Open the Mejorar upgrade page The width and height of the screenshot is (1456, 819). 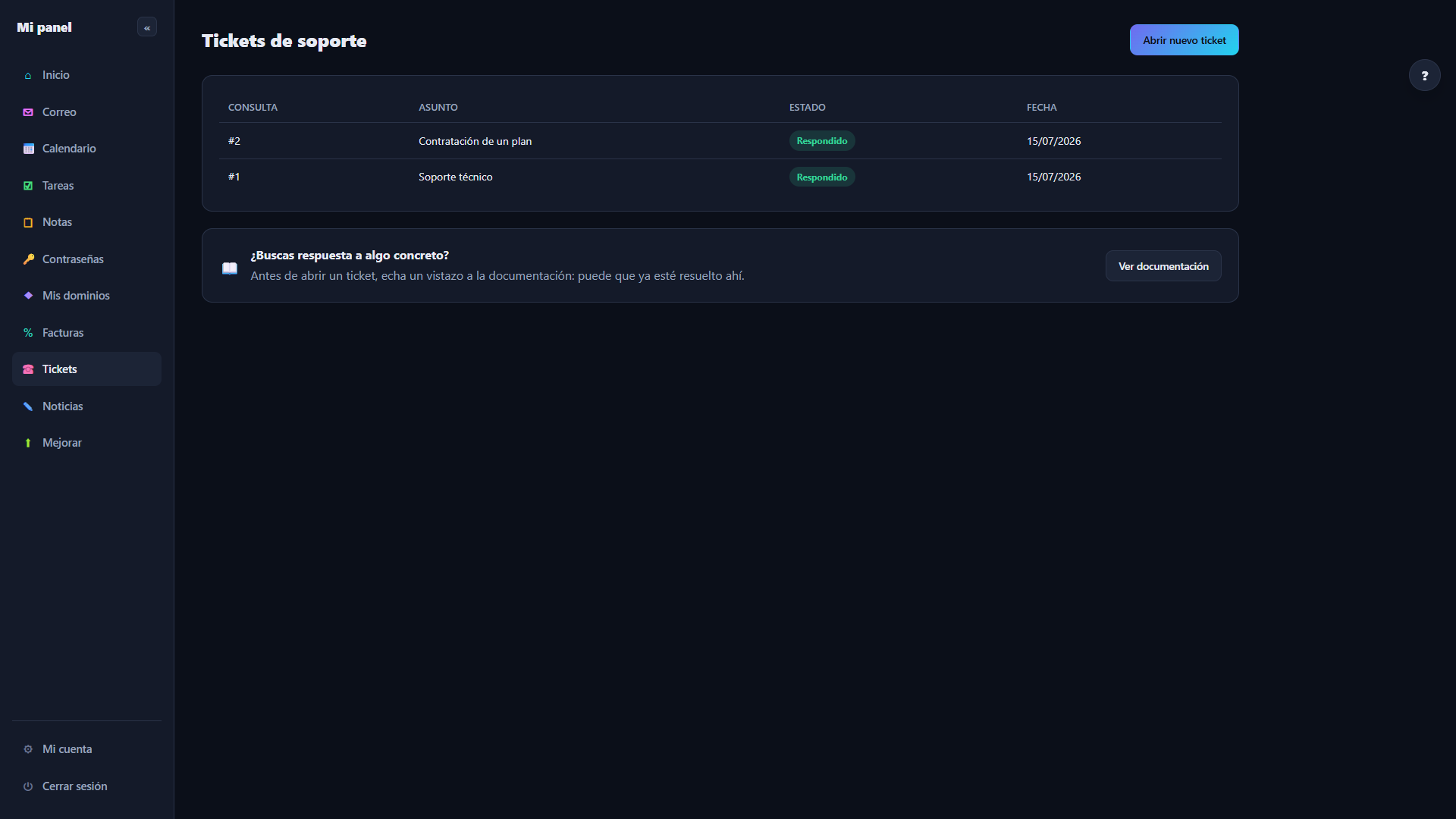click(x=86, y=443)
